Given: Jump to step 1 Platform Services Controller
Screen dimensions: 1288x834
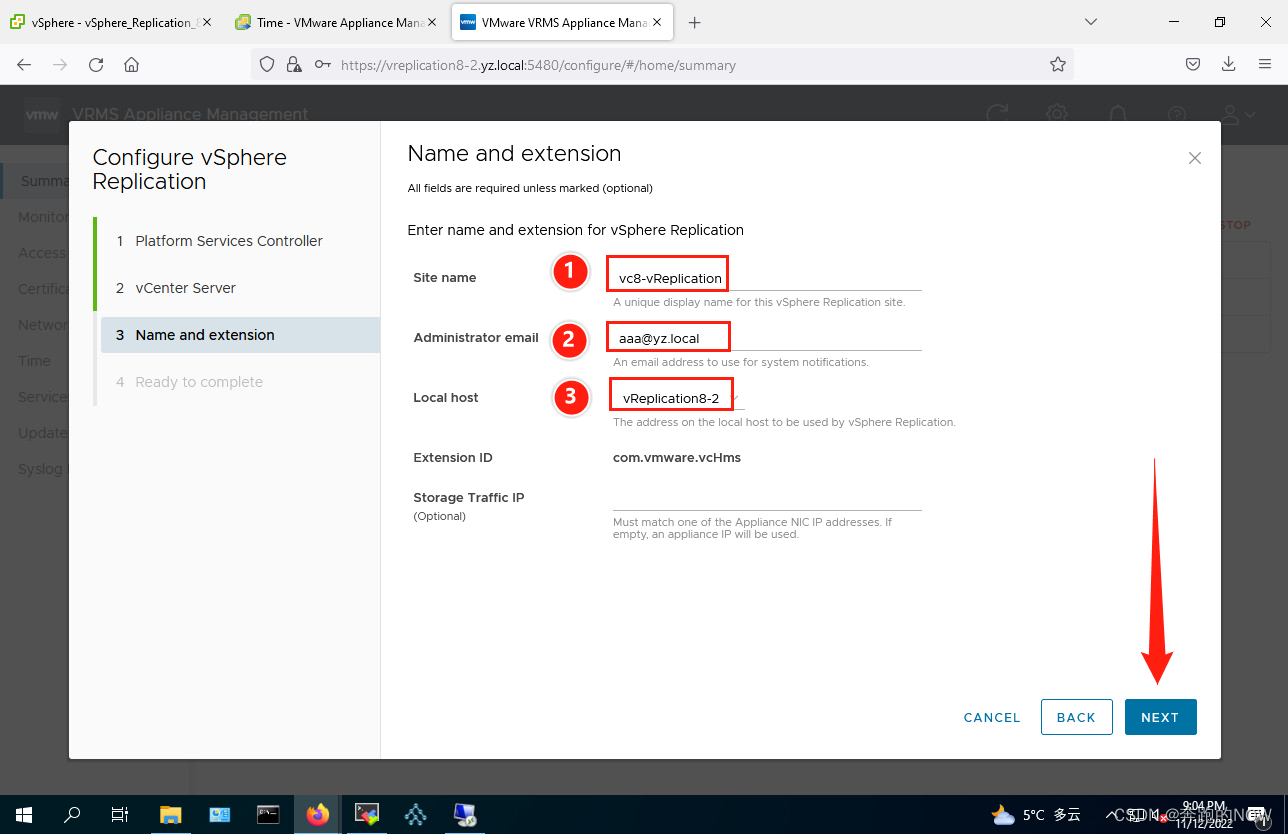Looking at the screenshot, I should point(229,241).
